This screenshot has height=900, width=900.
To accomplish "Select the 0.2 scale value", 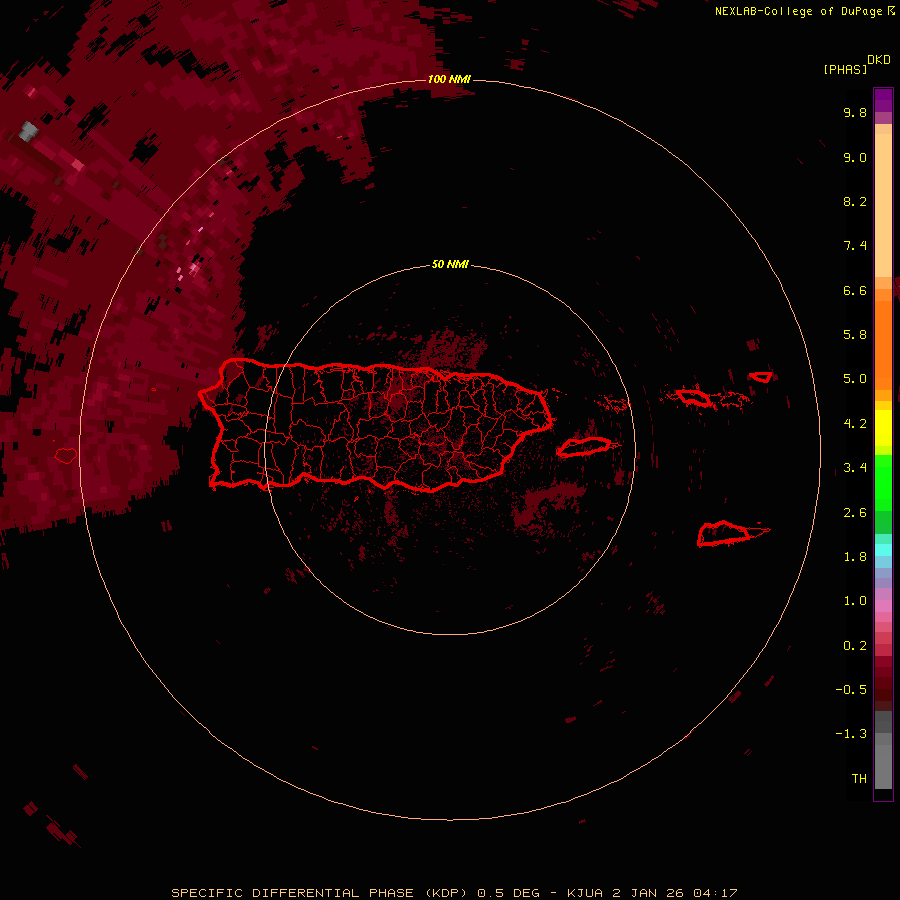I will tap(855, 646).
